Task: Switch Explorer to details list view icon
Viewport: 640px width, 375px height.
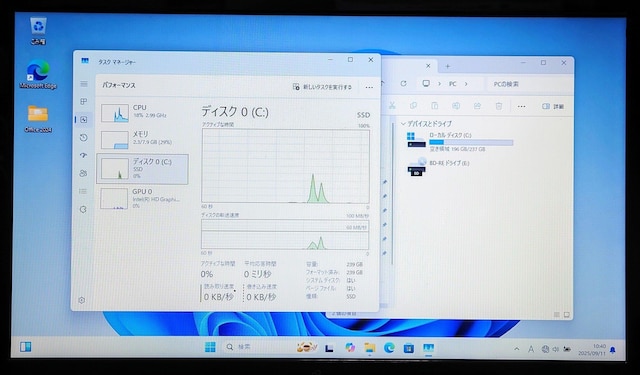Action: click(557, 315)
